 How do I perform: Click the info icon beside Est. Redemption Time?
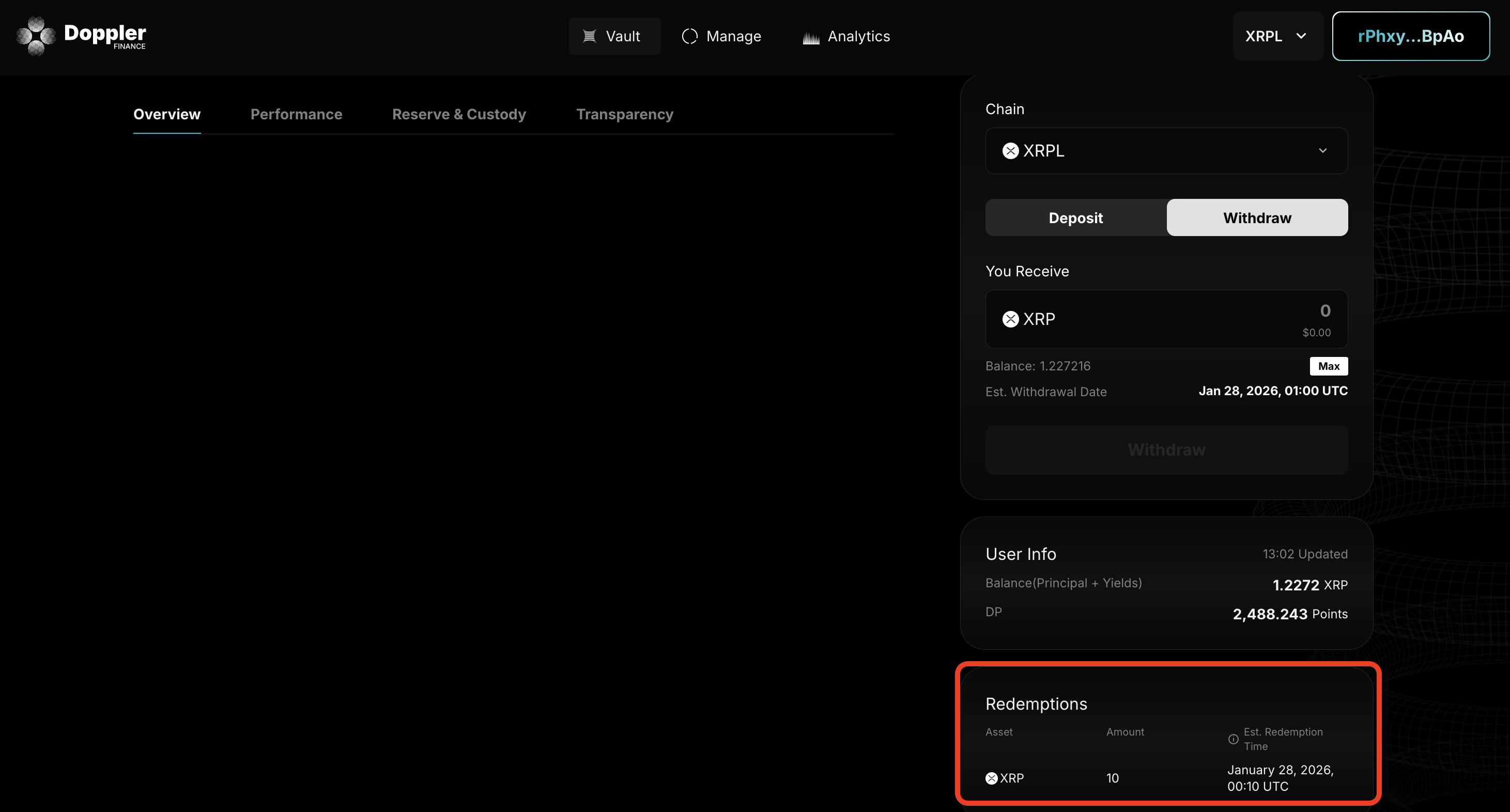[x=1234, y=739]
